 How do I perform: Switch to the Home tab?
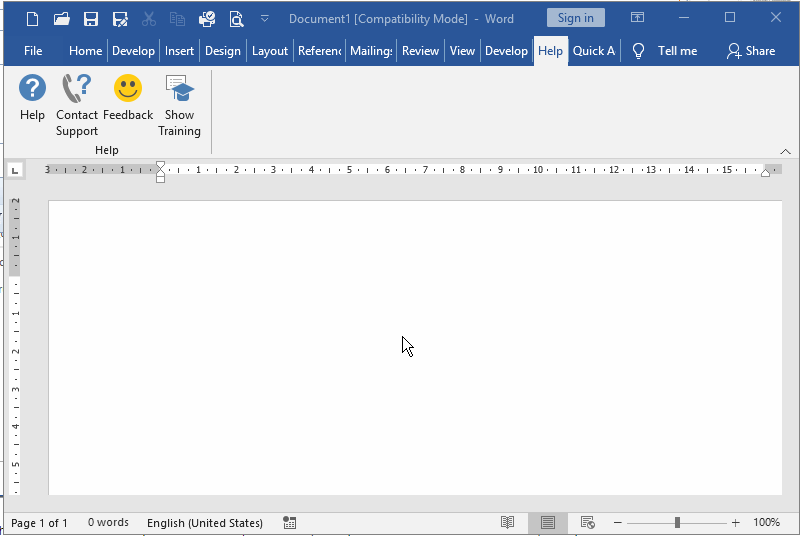point(85,51)
